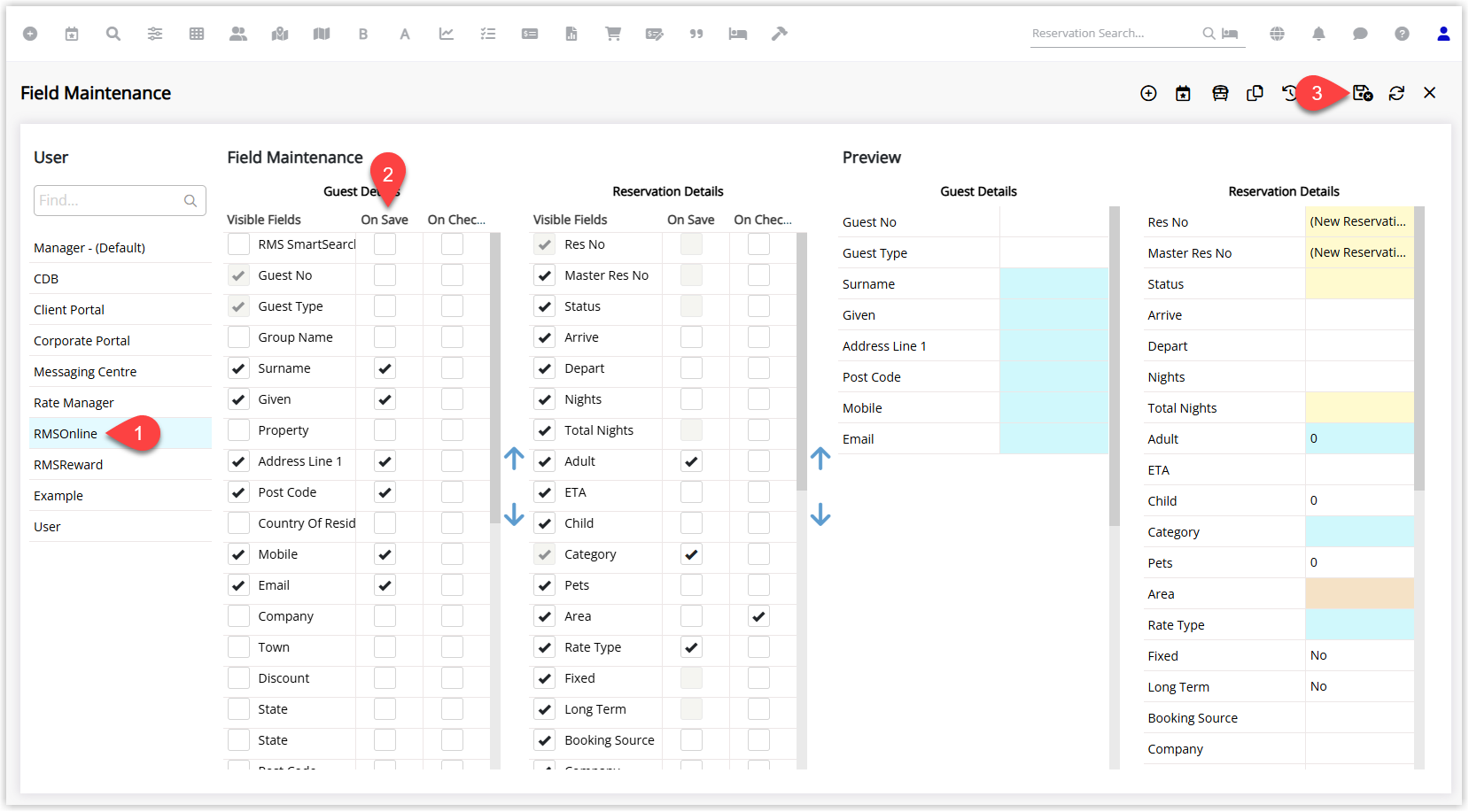Image resolution: width=1469 pixels, height=812 pixels.
Task: Select RMSOnline in User list
Action: click(120, 434)
